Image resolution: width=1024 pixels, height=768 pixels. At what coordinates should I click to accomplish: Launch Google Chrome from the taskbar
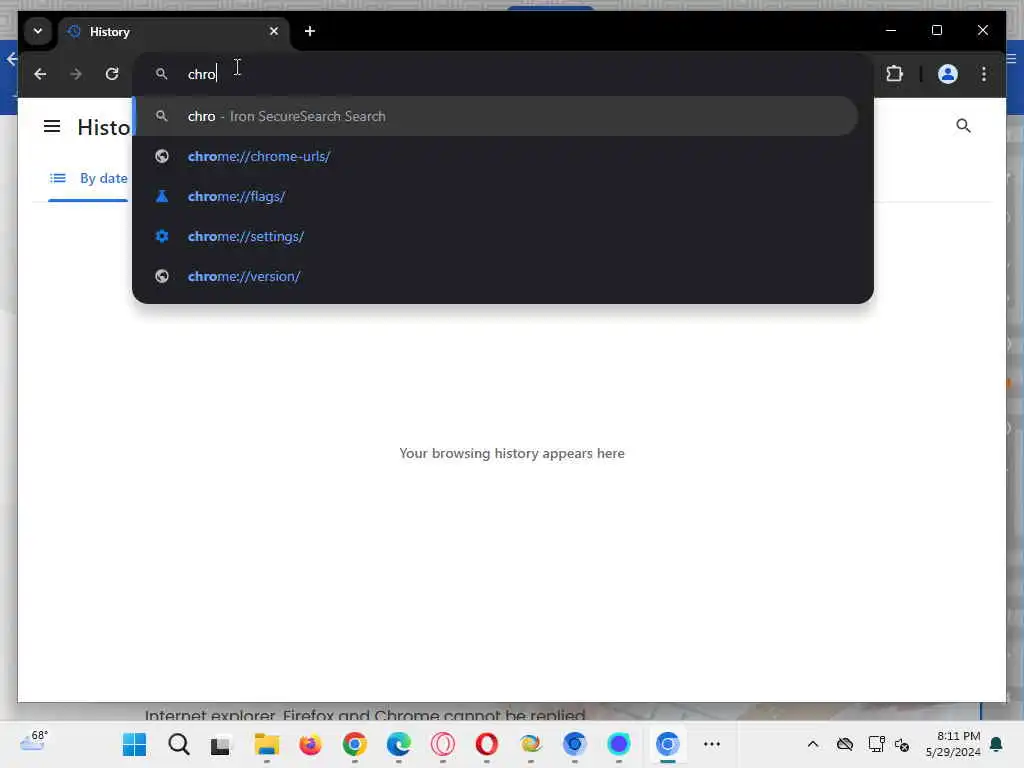click(x=355, y=744)
